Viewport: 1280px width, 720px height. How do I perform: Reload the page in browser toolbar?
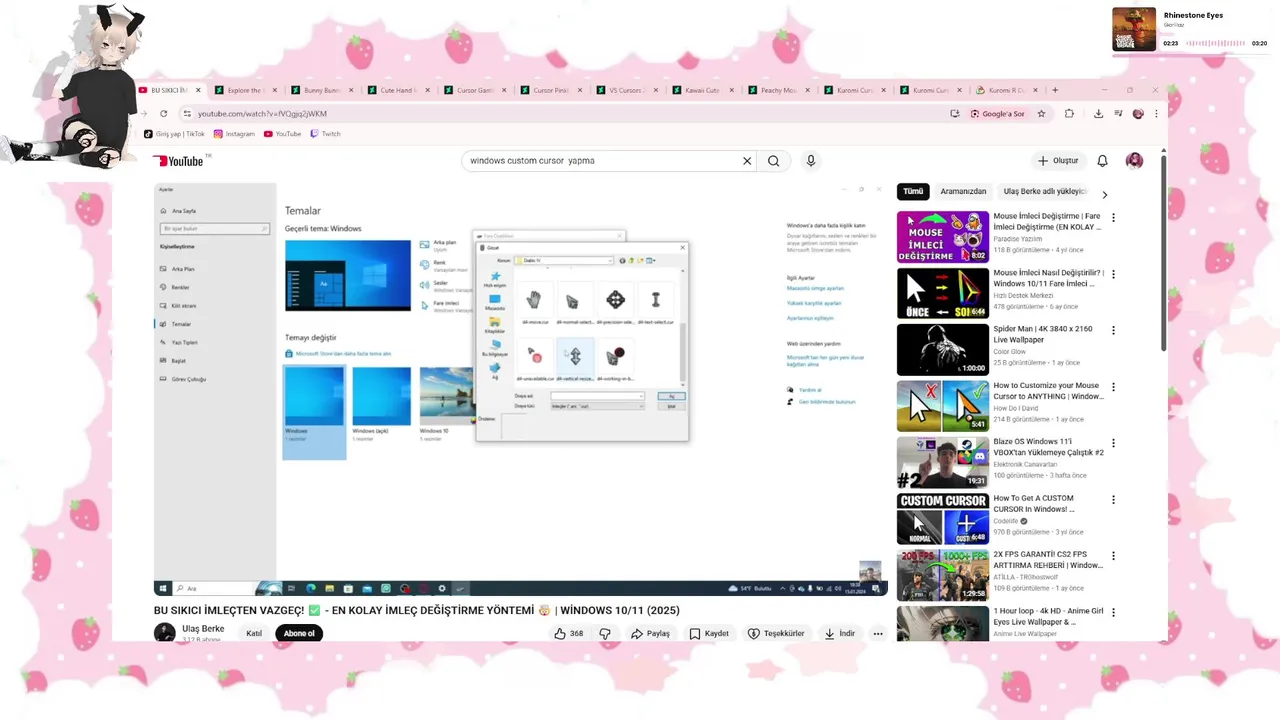click(x=164, y=114)
